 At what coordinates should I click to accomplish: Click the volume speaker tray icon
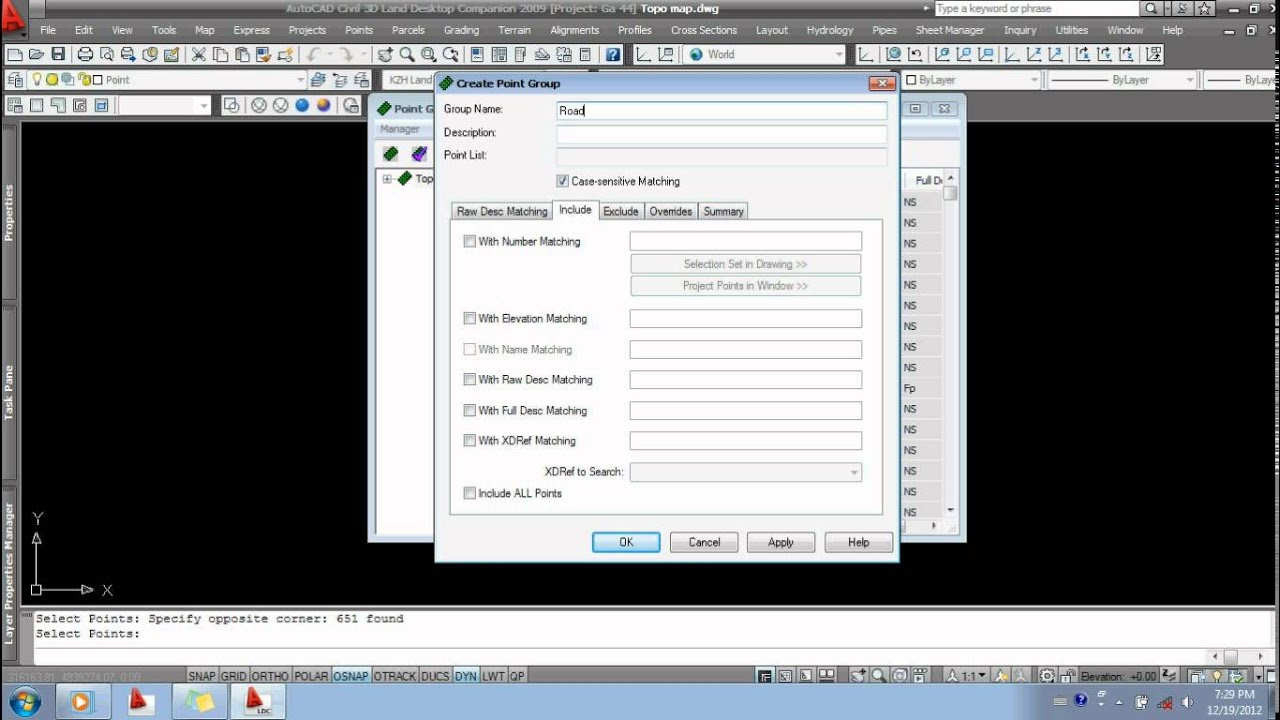coord(1188,702)
